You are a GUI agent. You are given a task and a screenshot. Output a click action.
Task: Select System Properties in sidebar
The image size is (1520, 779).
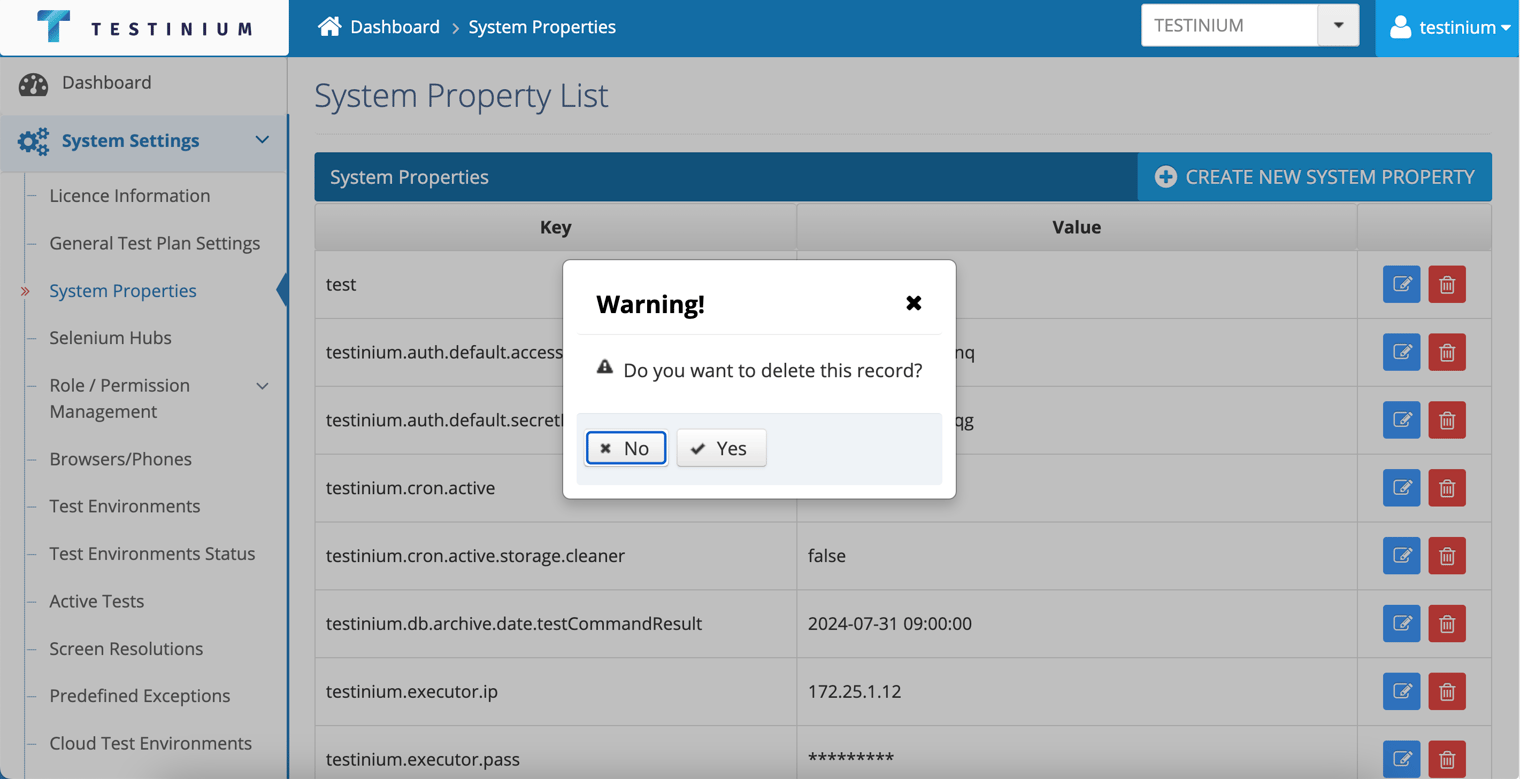(123, 291)
